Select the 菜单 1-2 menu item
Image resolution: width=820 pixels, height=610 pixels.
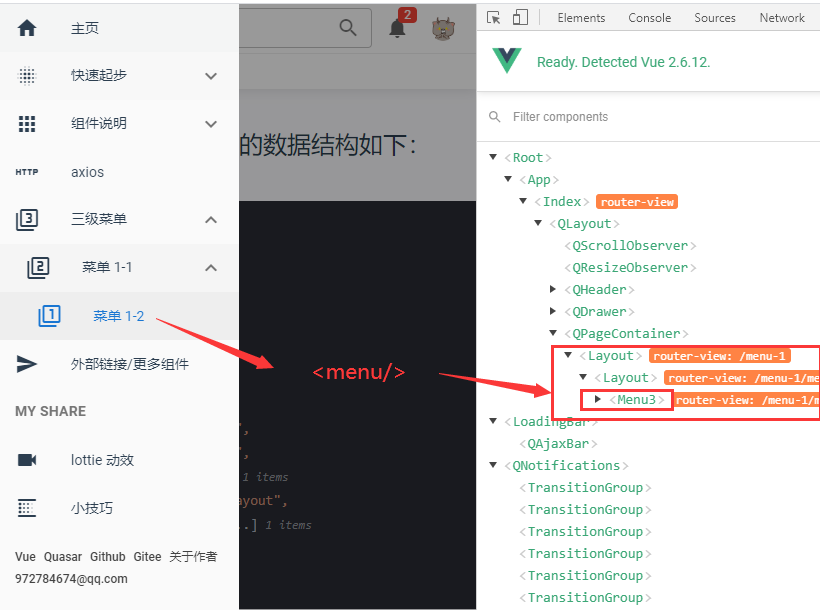pos(119,316)
